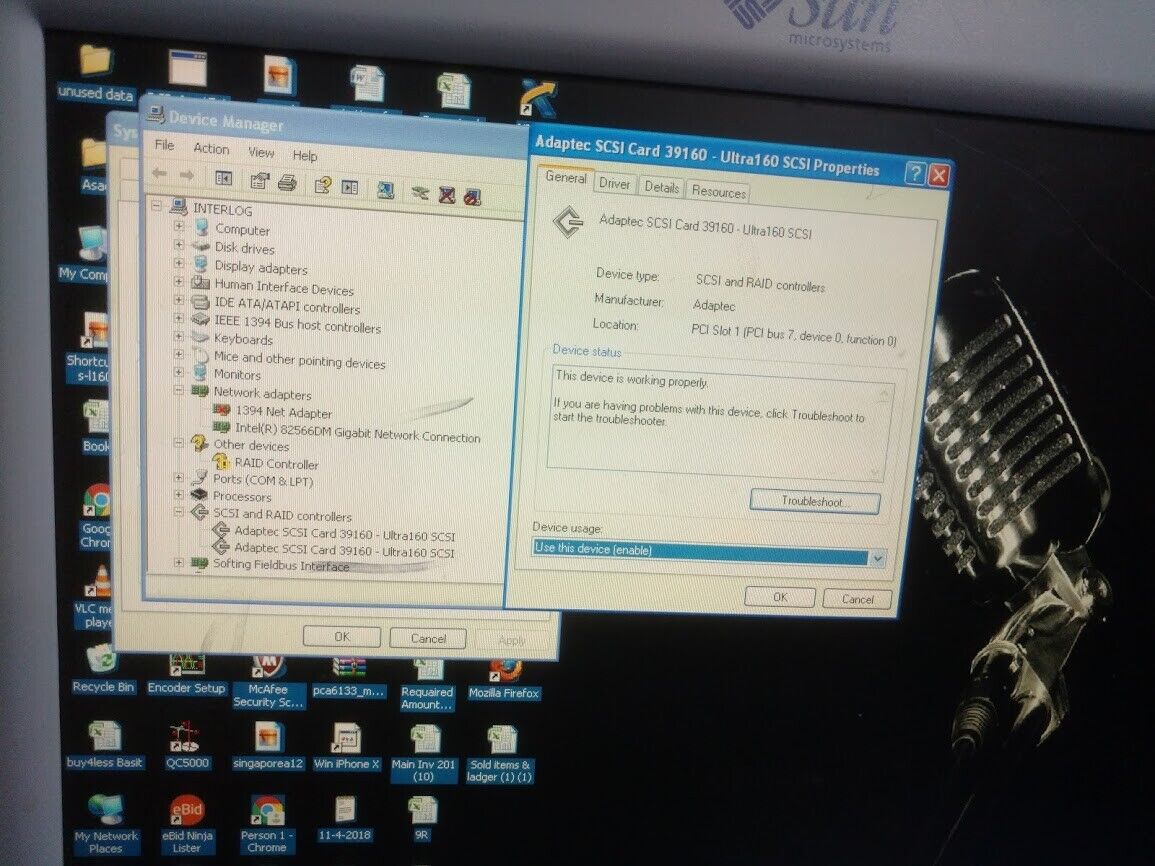
Task: Click the Recycle Bin desktop icon
Action: (103, 669)
